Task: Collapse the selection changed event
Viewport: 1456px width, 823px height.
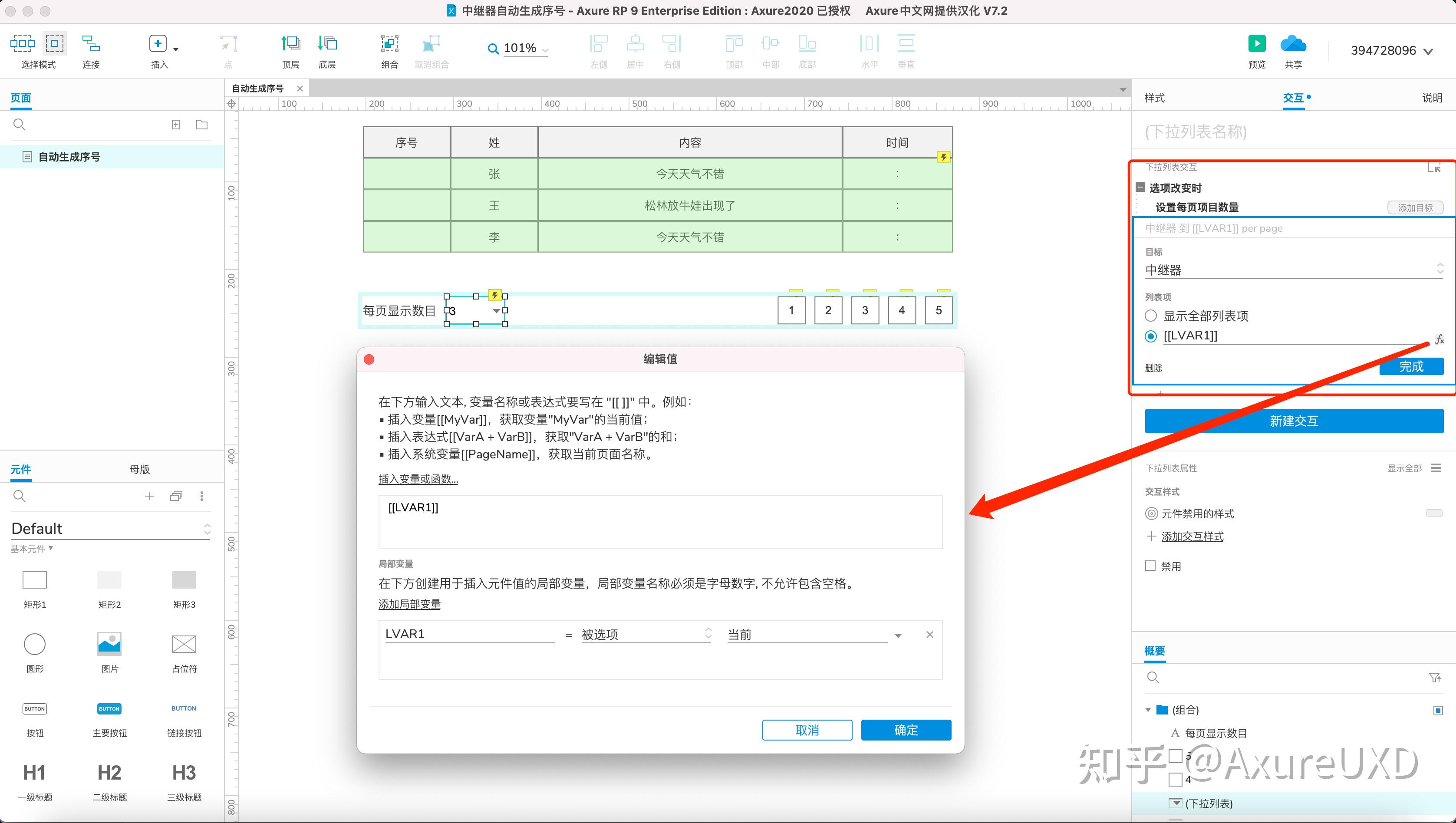Action: point(1140,188)
